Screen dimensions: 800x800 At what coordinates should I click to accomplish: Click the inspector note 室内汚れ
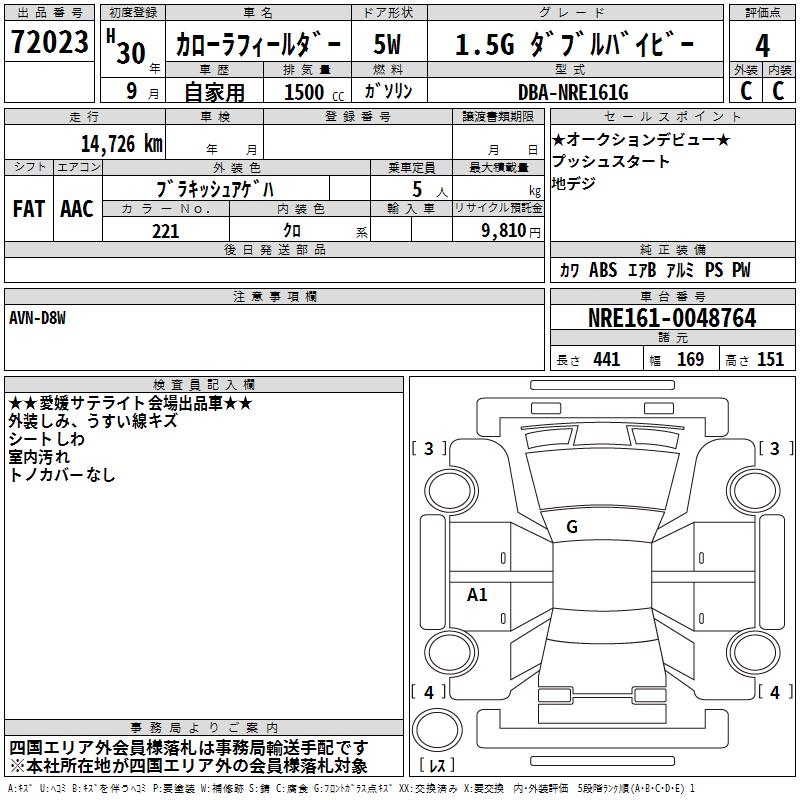(39, 457)
